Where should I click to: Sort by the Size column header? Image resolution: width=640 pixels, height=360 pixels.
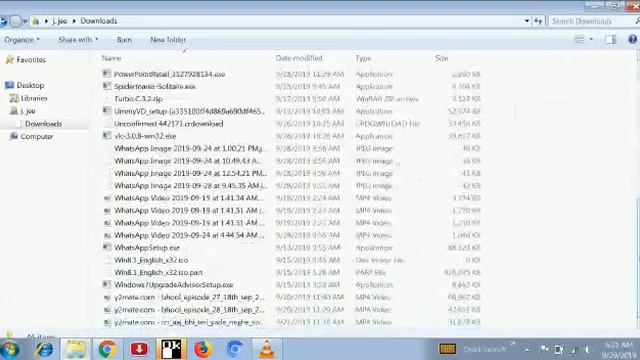tap(441, 58)
